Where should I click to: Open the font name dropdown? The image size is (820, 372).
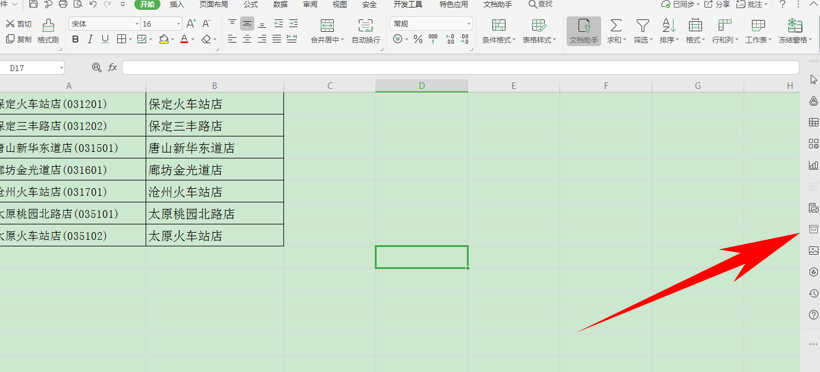click(x=137, y=24)
